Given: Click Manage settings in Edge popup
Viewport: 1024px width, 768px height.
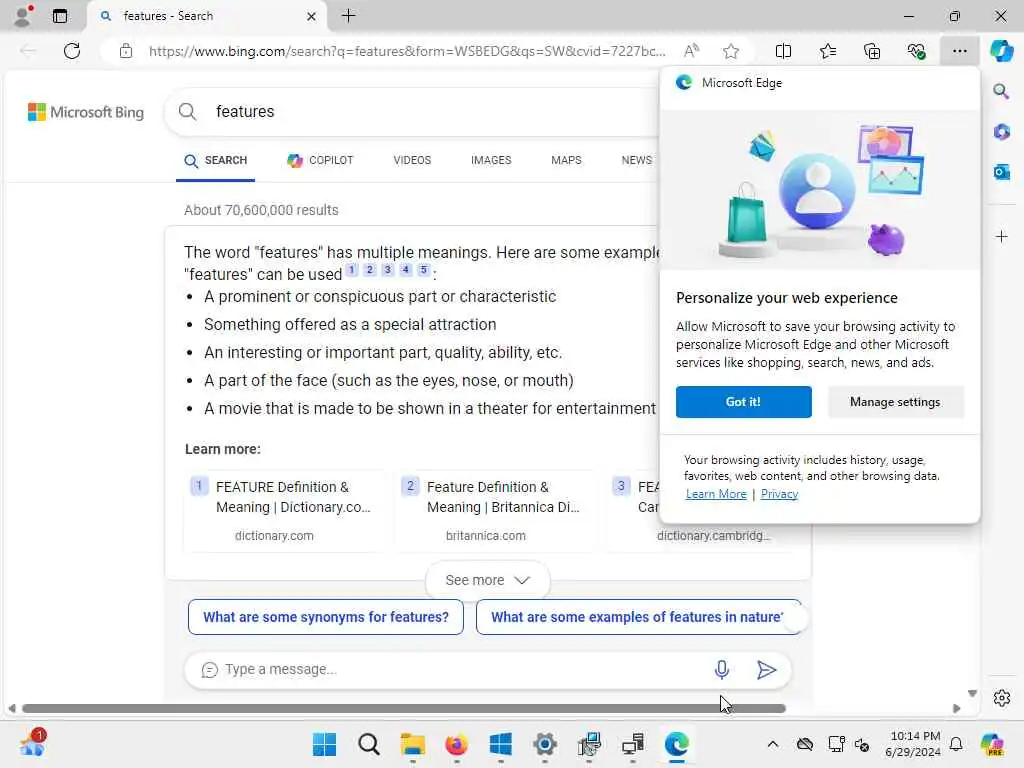Looking at the screenshot, I should (895, 402).
